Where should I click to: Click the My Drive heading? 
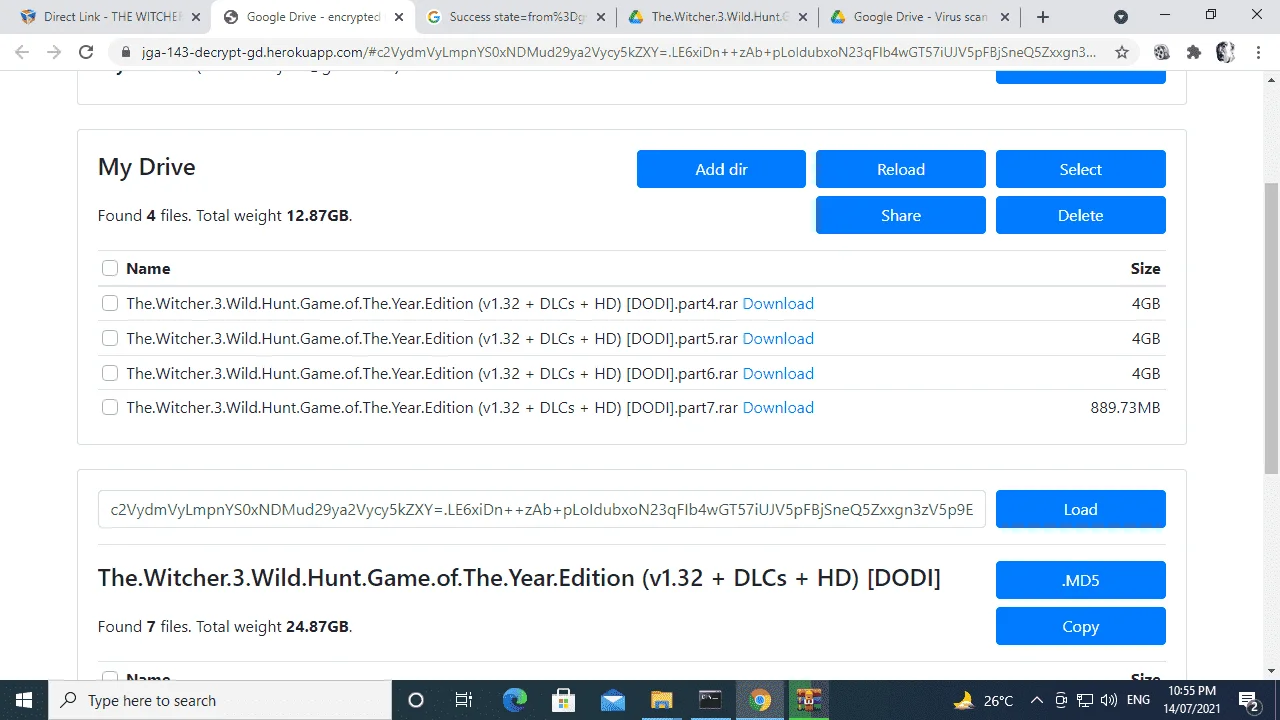(x=147, y=167)
